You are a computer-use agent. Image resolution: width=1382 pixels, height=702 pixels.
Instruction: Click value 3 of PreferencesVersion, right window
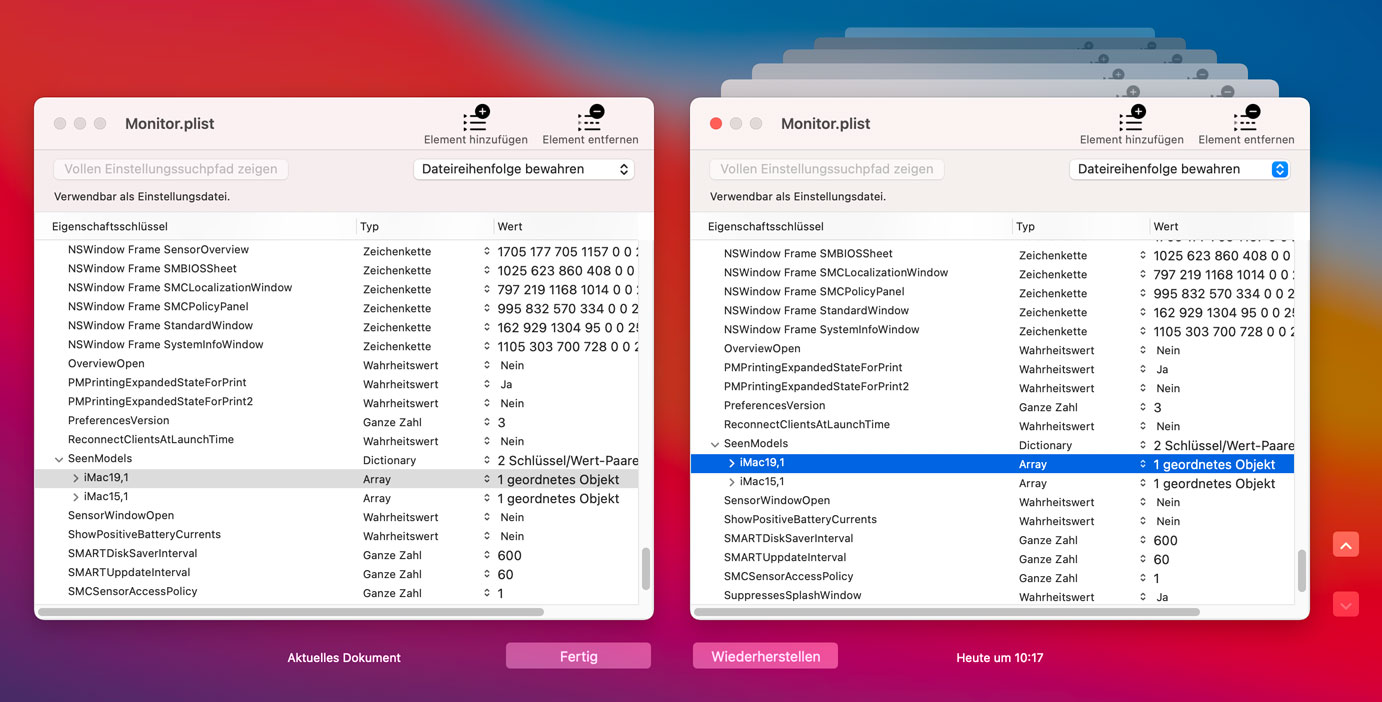click(x=1157, y=407)
